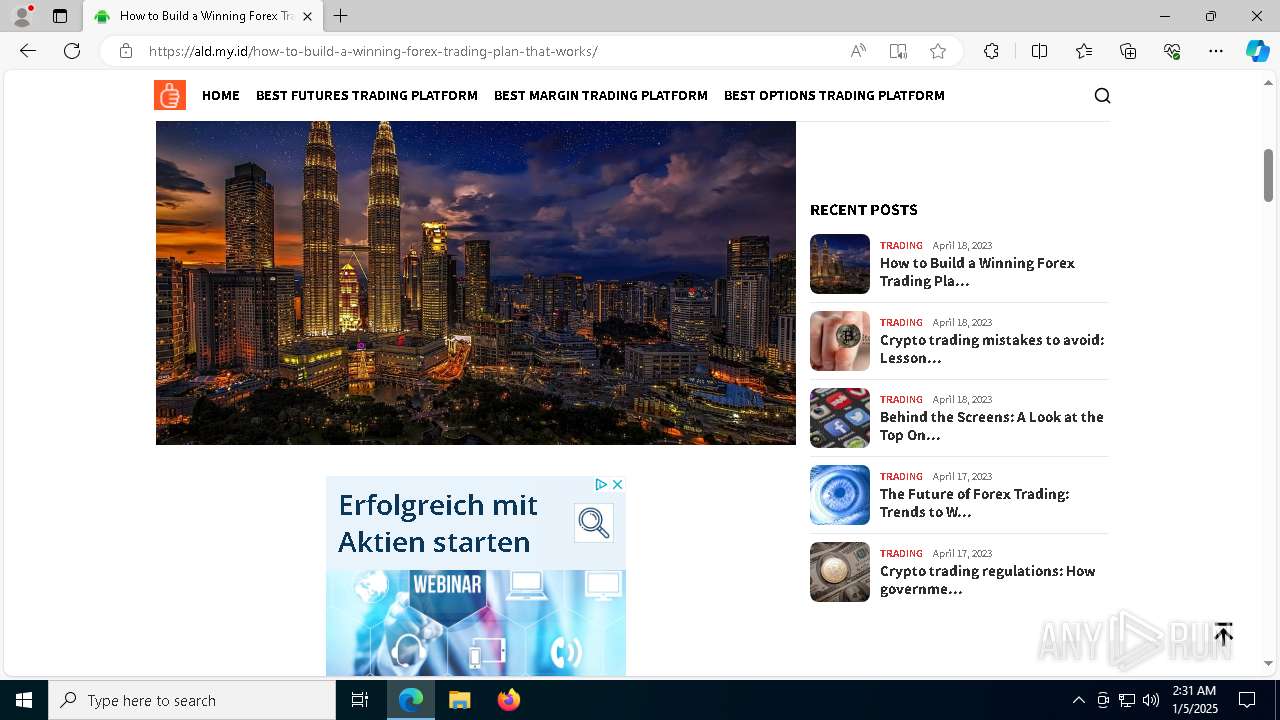Launch File Explorer from taskbar

pyautogui.click(x=459, y=700)
